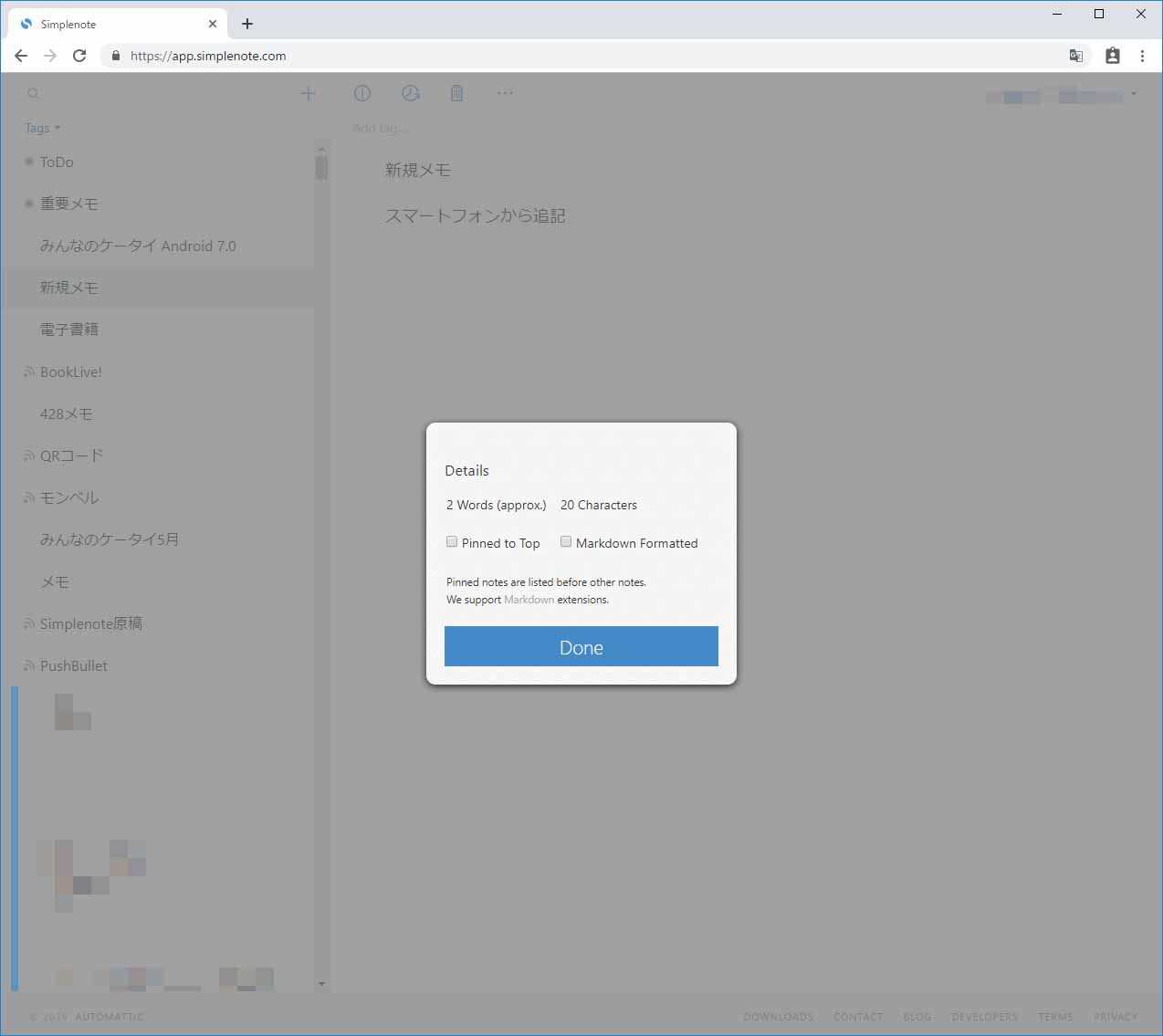Image resolution: width=1163 pixels, height=1036 pixels.
Task: Create a new note with the plus icon
Action: coord(309,93)
